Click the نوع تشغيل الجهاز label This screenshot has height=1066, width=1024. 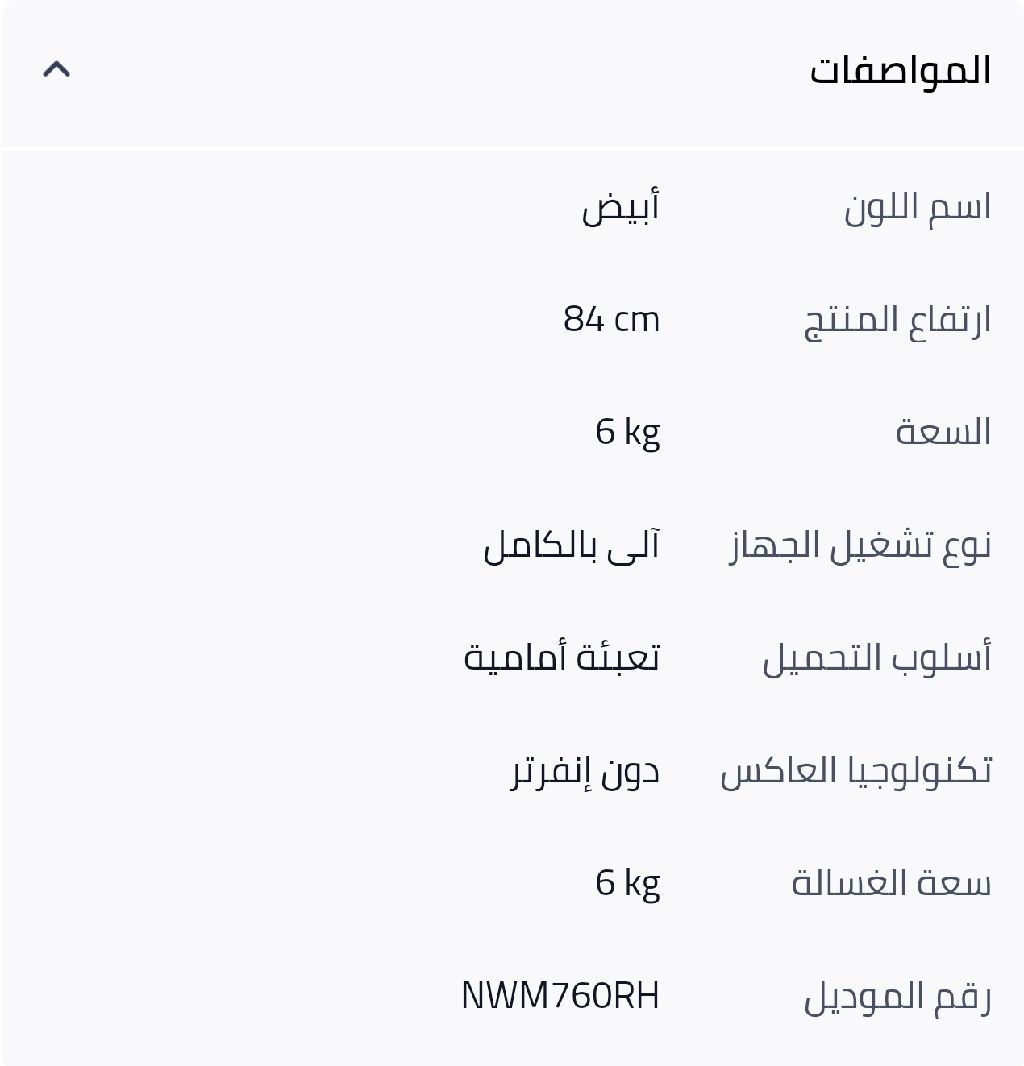coord(860,546)
